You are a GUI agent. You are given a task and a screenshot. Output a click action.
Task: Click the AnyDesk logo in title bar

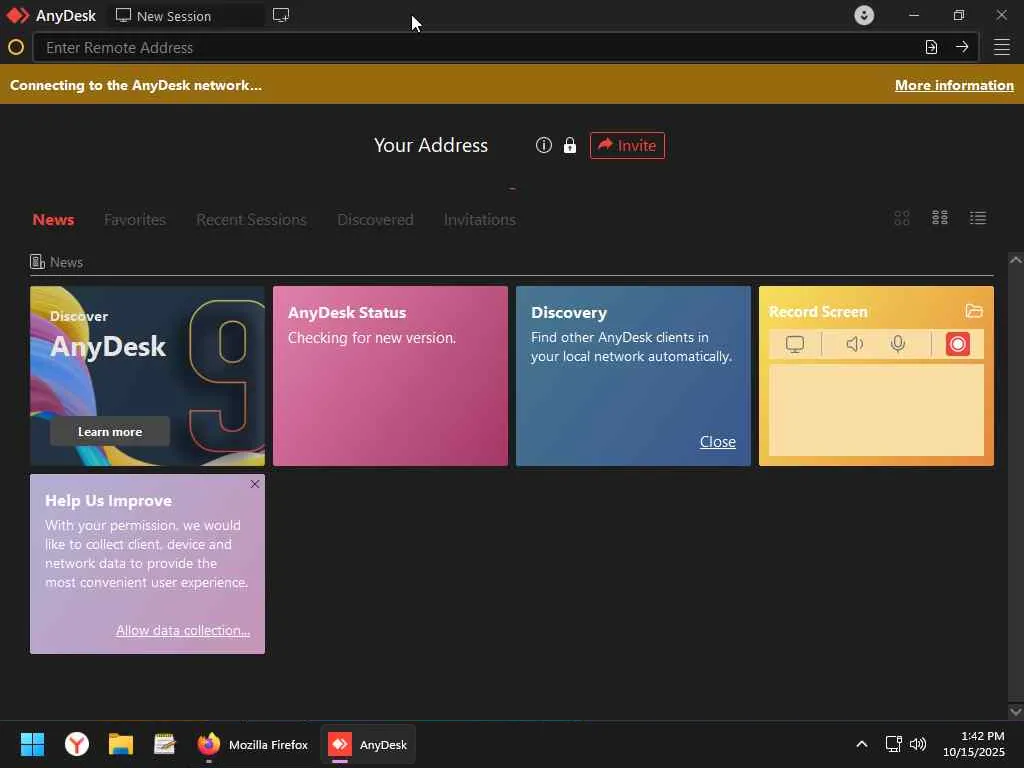(x=18, y=16)
